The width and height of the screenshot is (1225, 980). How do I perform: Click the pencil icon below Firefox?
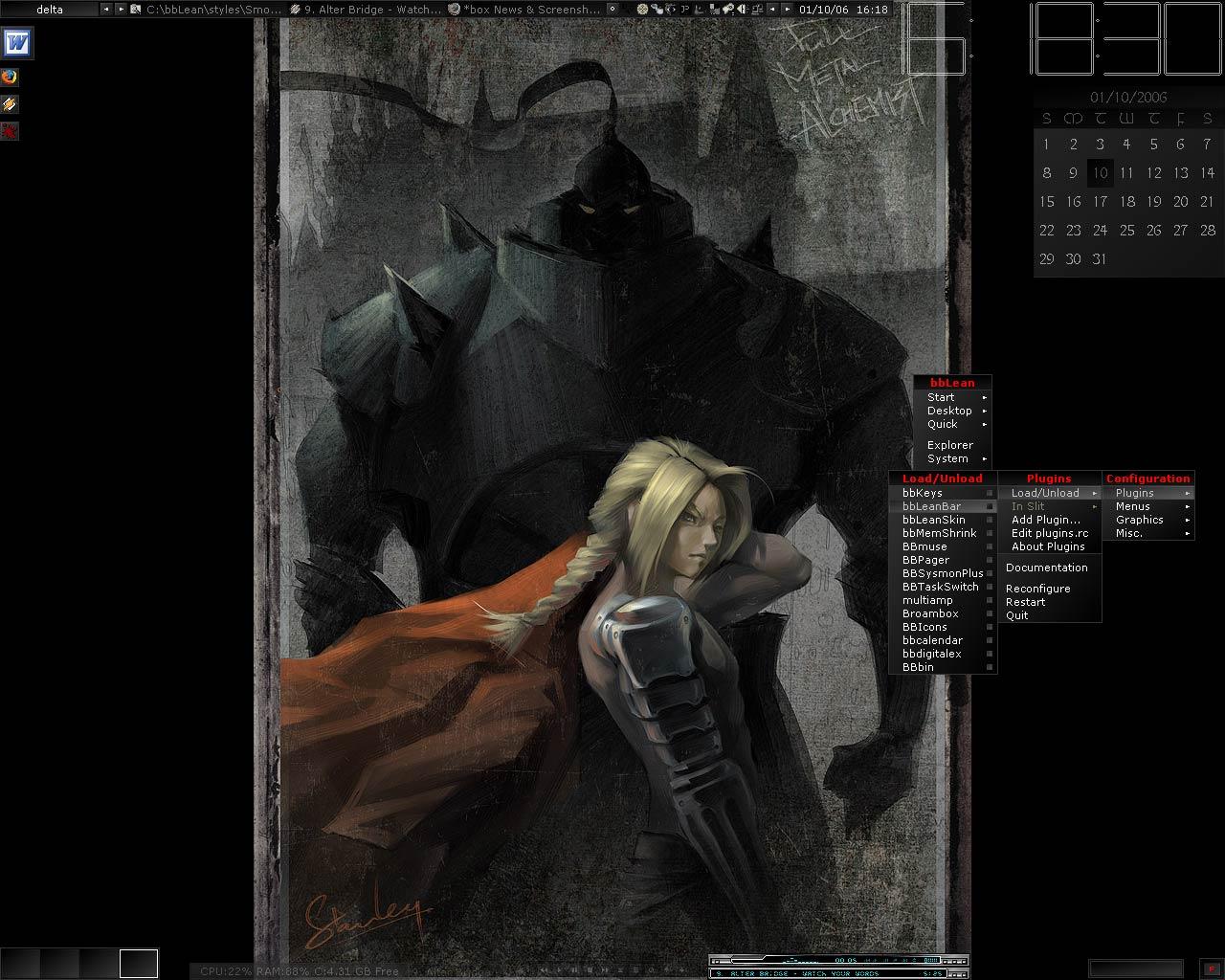point(11,103)
